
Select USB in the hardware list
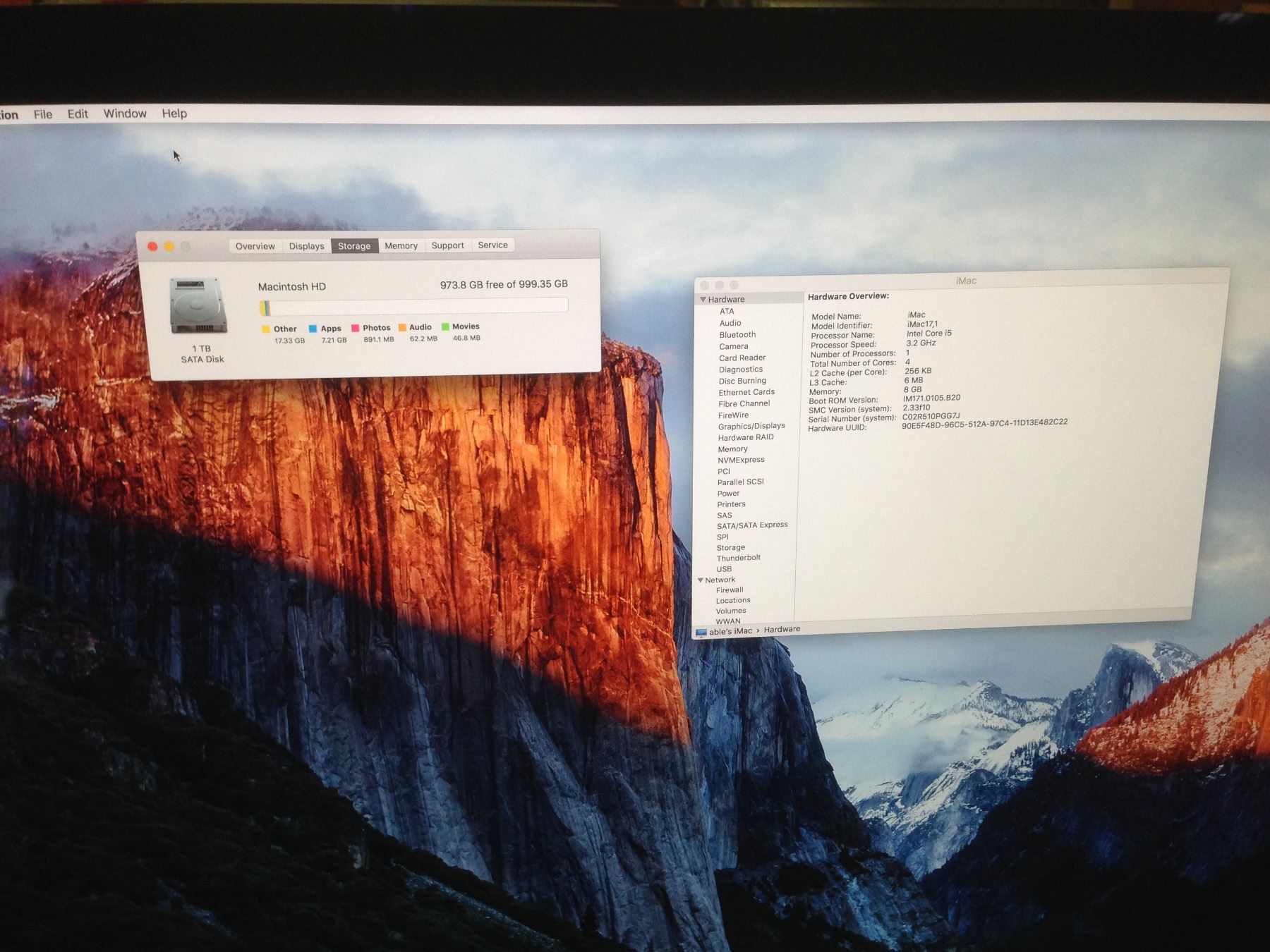tap(724, 569)
